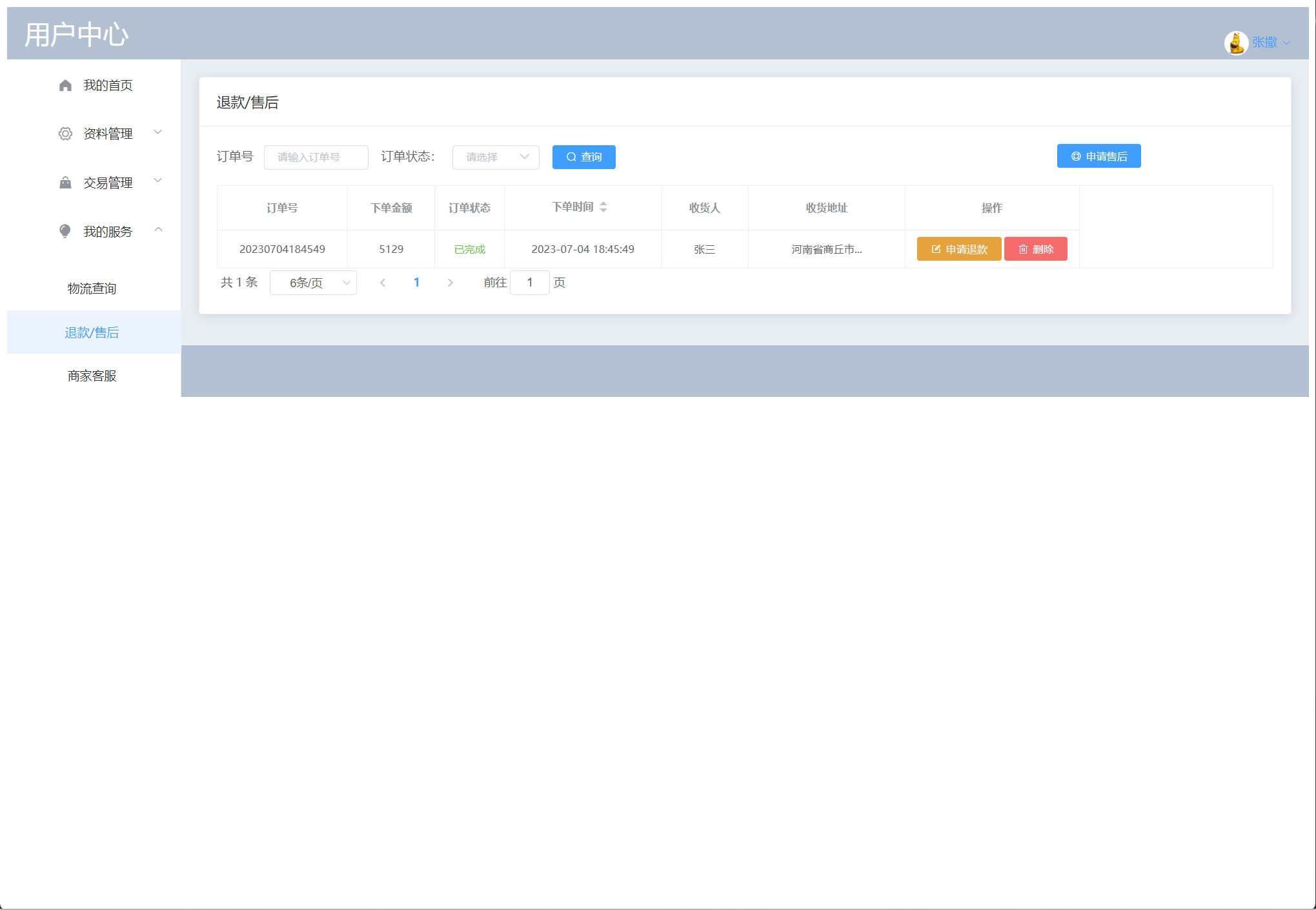Click the user avatar image
The image size is (1316, 910).
tap(1235, 43)
